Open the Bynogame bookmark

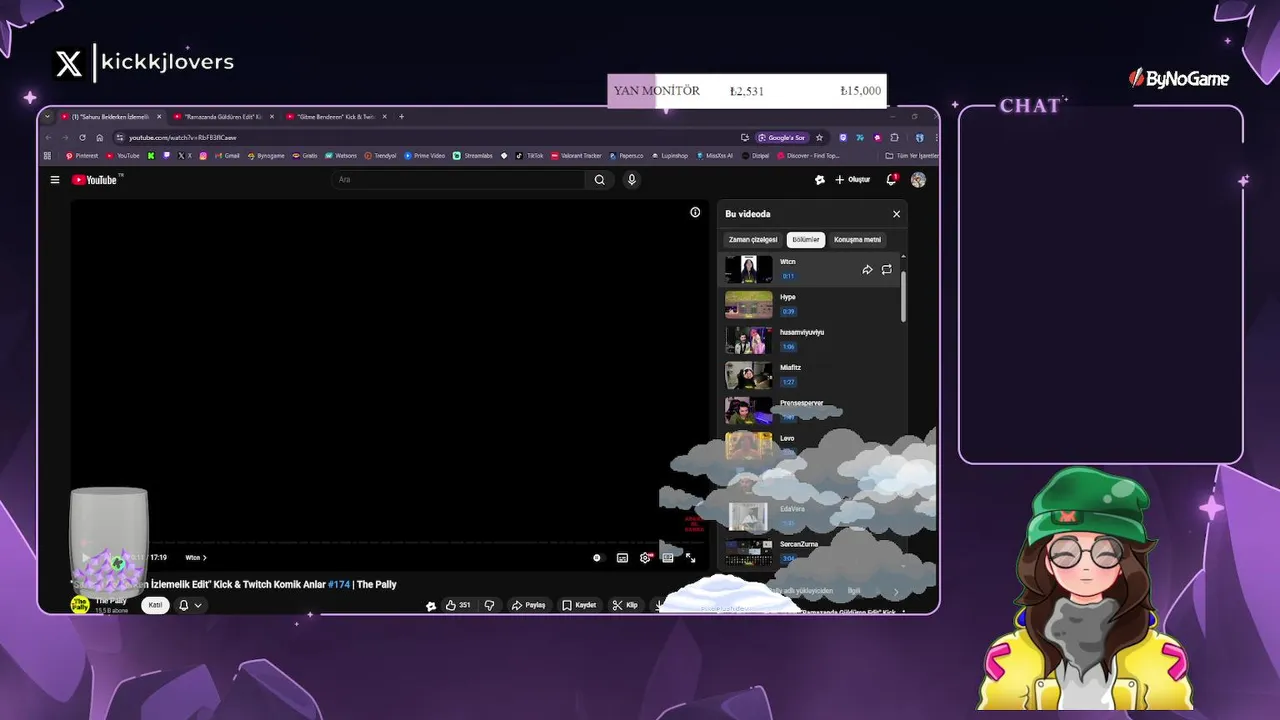point(265,156)
